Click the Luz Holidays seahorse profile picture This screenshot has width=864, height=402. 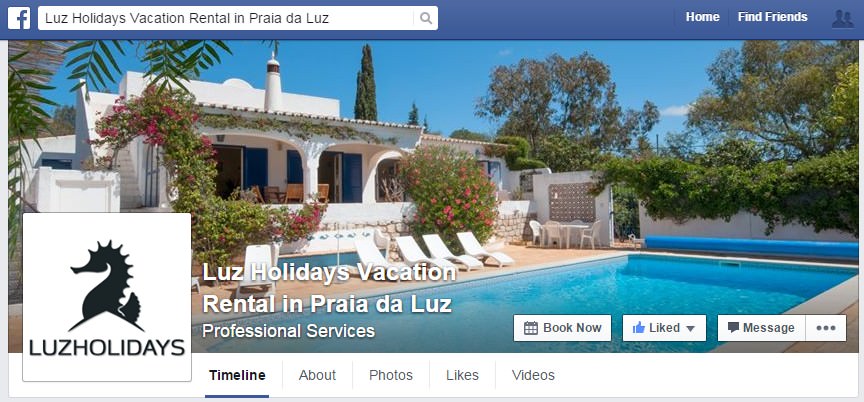[107, 297]
